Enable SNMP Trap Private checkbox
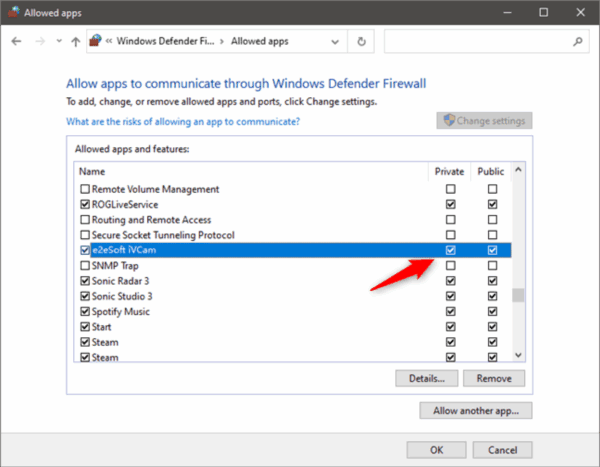The image size is (600, 467). [451, 266]
